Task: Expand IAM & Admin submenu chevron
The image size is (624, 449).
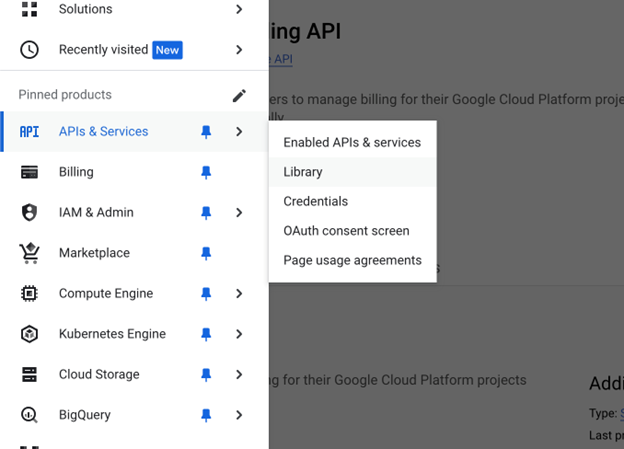Action: 239,213
